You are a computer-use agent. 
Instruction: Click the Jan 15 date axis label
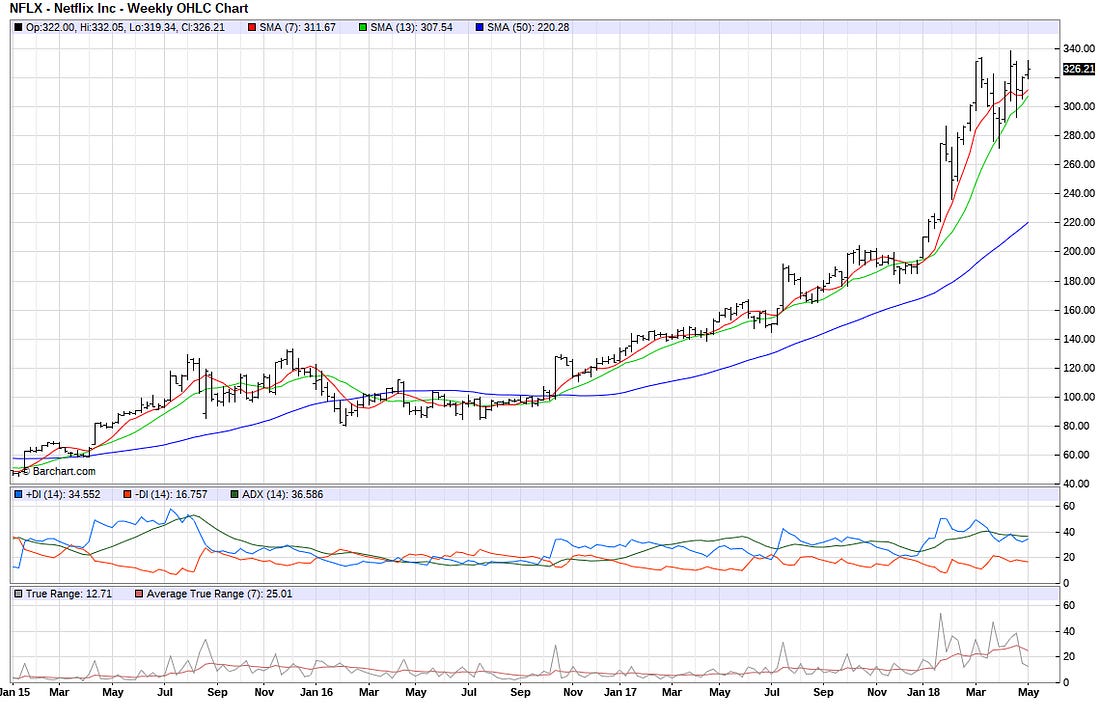coord(15,693)
